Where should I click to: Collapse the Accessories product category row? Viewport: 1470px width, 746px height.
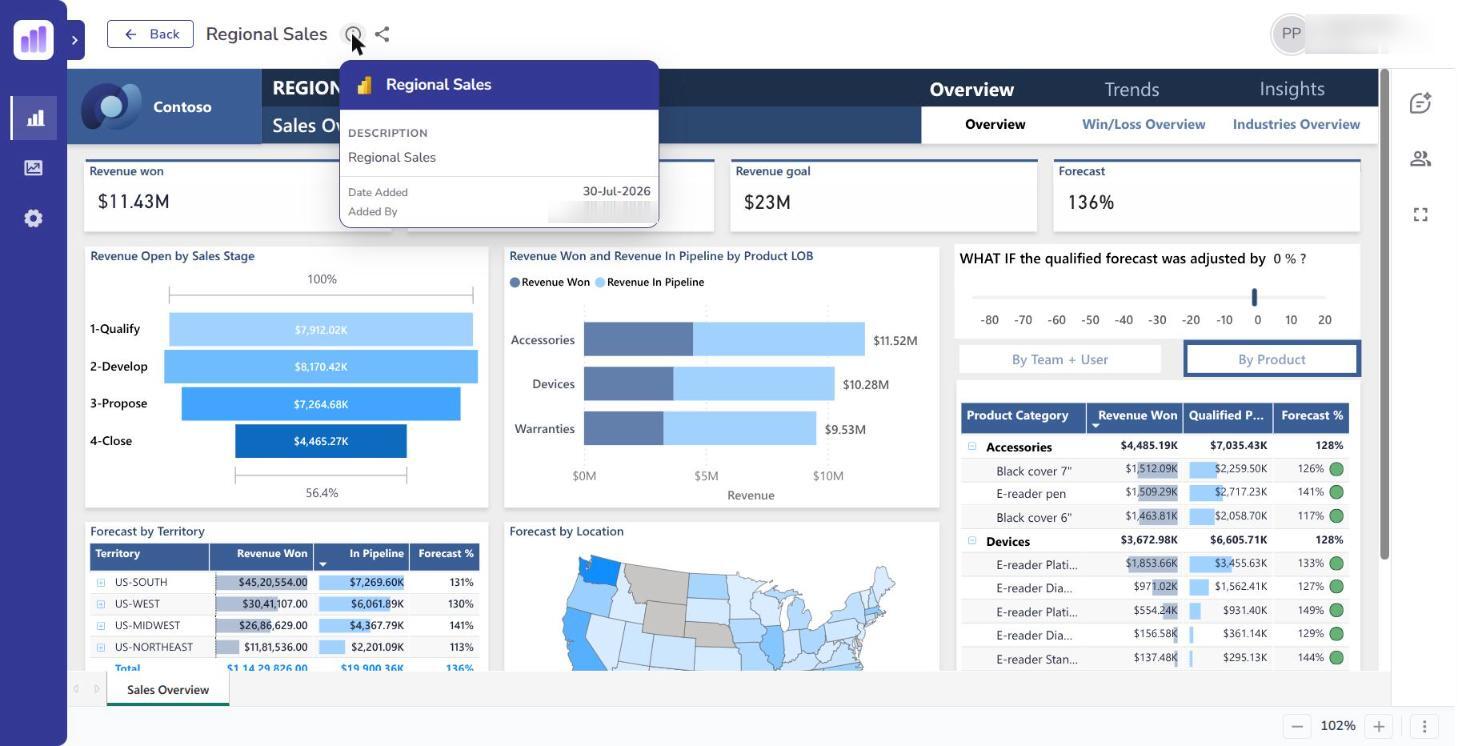(971, 447)
